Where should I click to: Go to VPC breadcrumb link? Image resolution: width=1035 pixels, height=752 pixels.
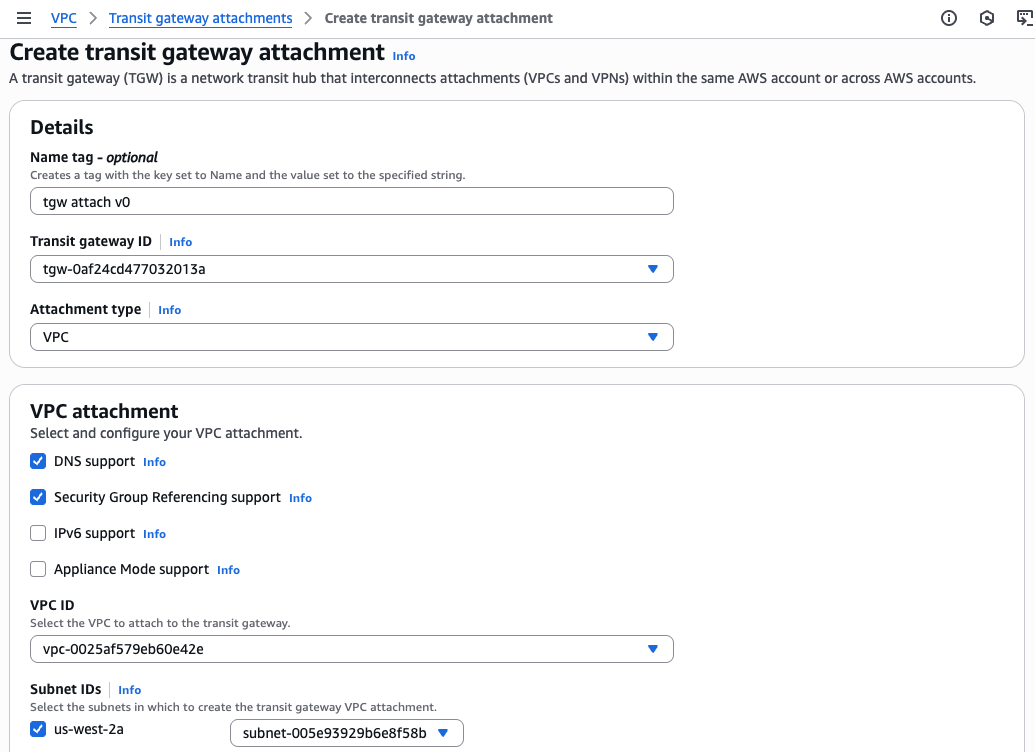tap(63, 18)
